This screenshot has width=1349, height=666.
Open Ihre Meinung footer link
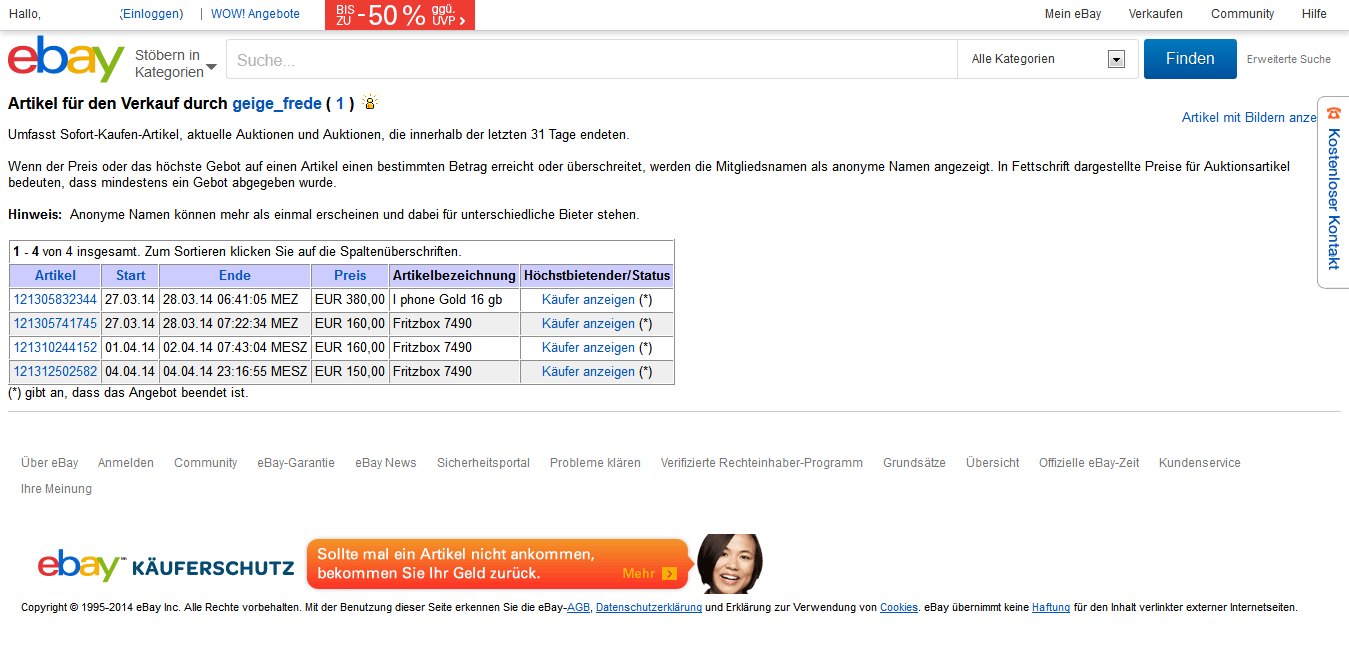[56, 489]
